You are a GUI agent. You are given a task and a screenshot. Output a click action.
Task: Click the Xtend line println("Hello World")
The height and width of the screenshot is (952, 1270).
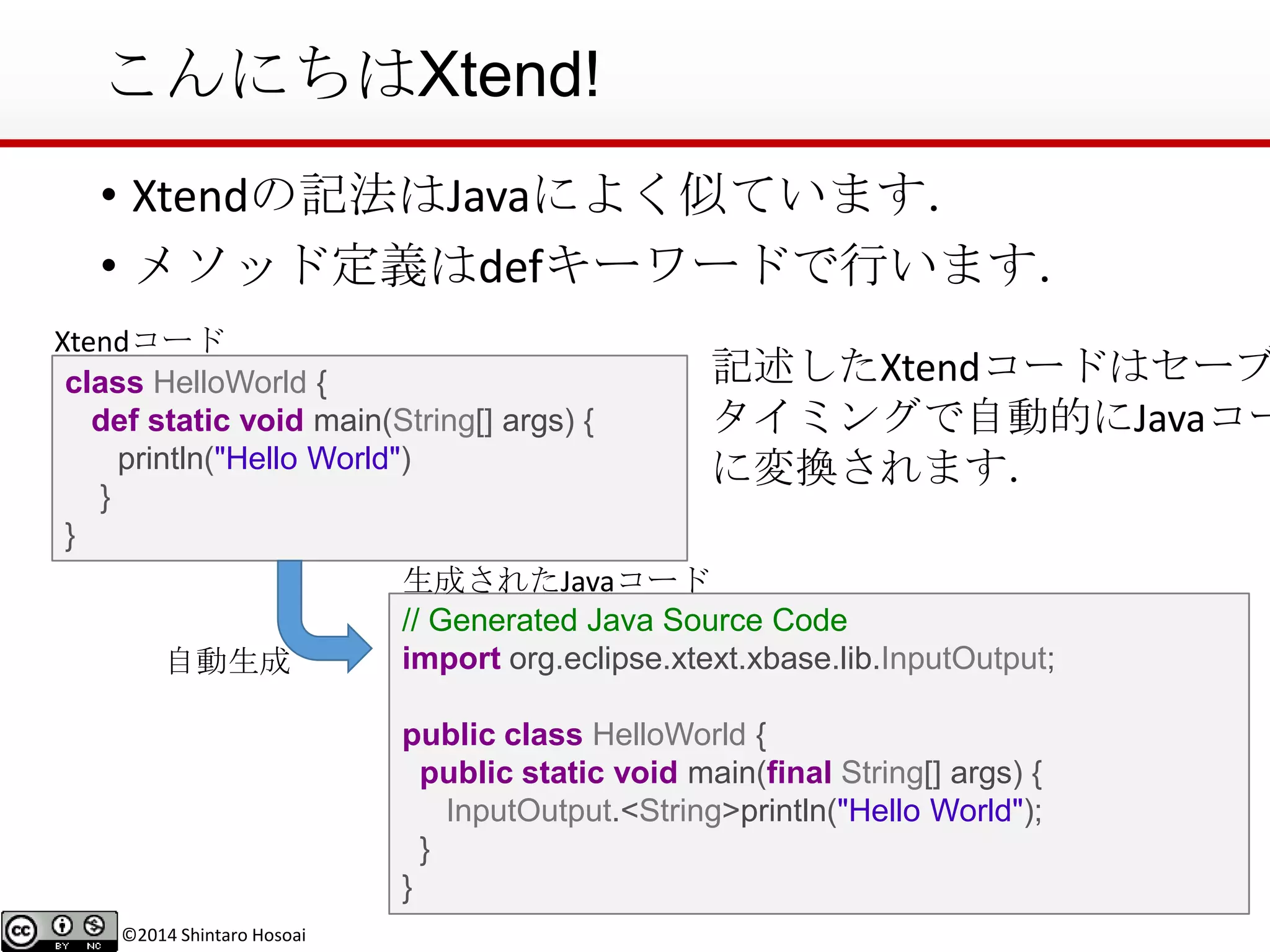pos(264,459)
